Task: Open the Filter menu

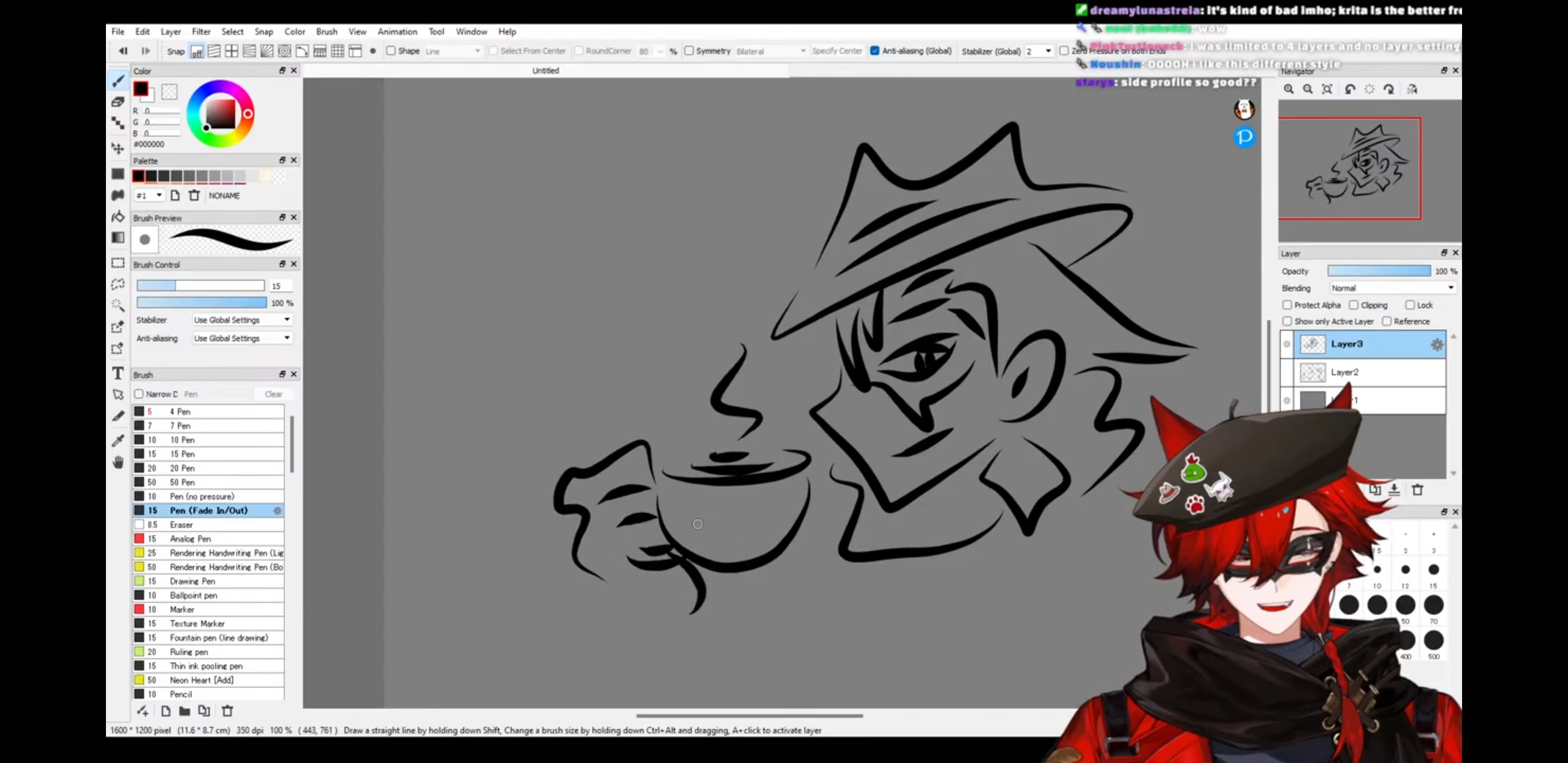Action: [201, 31]
